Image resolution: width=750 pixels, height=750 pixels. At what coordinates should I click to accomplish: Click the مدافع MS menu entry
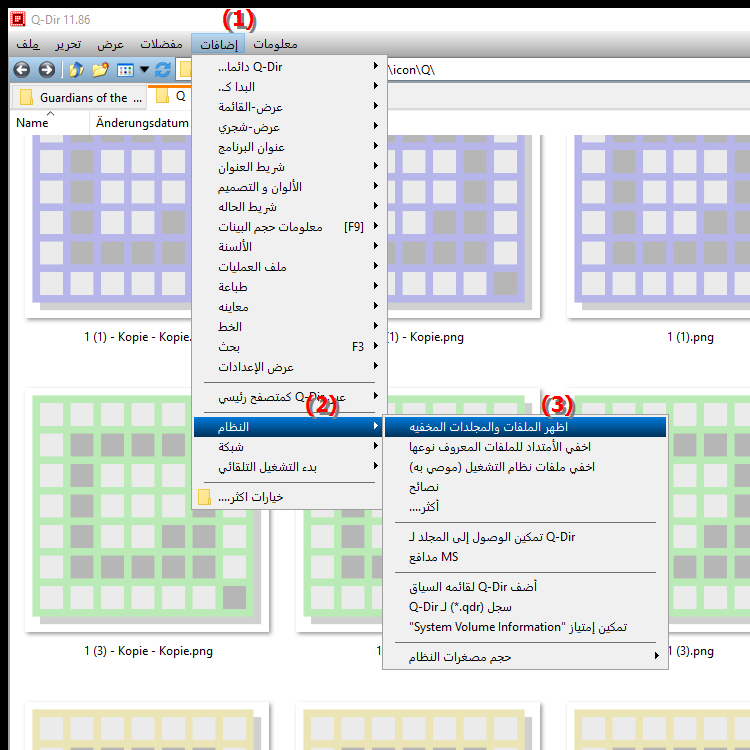click(x=525, y=557)
